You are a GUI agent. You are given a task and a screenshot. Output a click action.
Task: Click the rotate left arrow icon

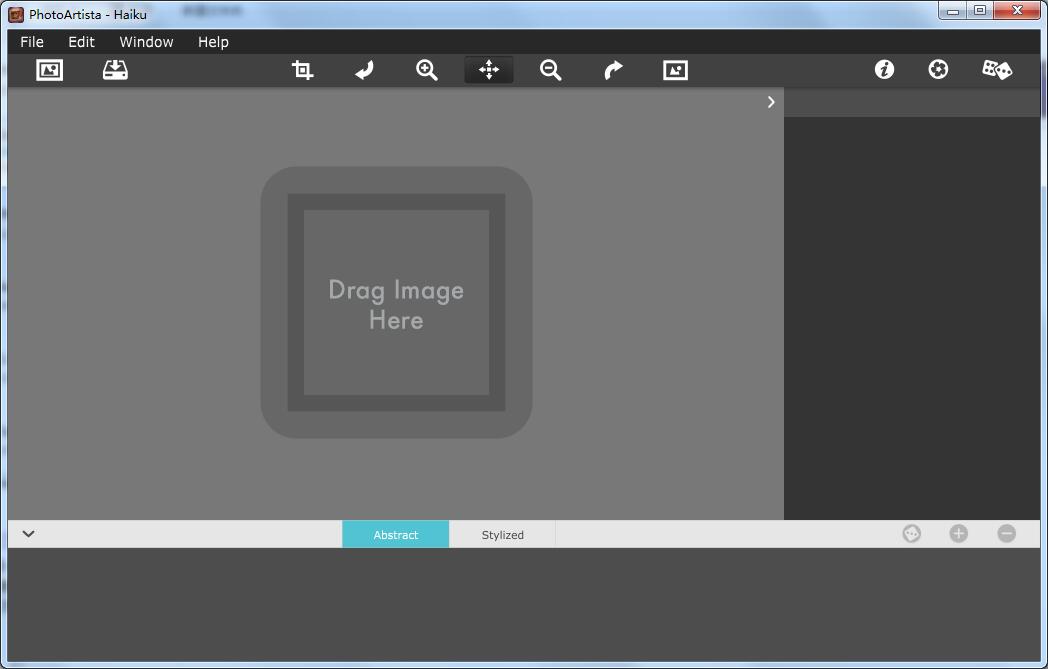coord(365,70)
